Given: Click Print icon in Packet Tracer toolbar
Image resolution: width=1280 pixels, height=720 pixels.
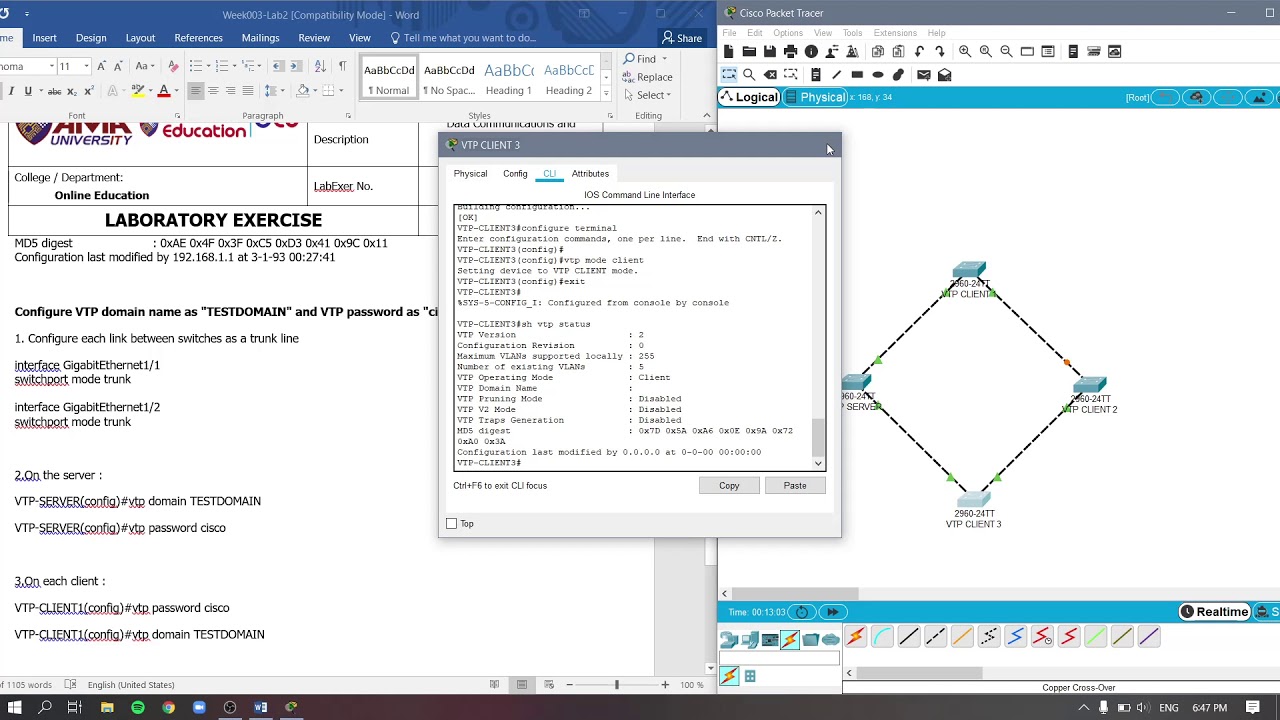Looking at the screenshot, I should (x=790, y=51).
